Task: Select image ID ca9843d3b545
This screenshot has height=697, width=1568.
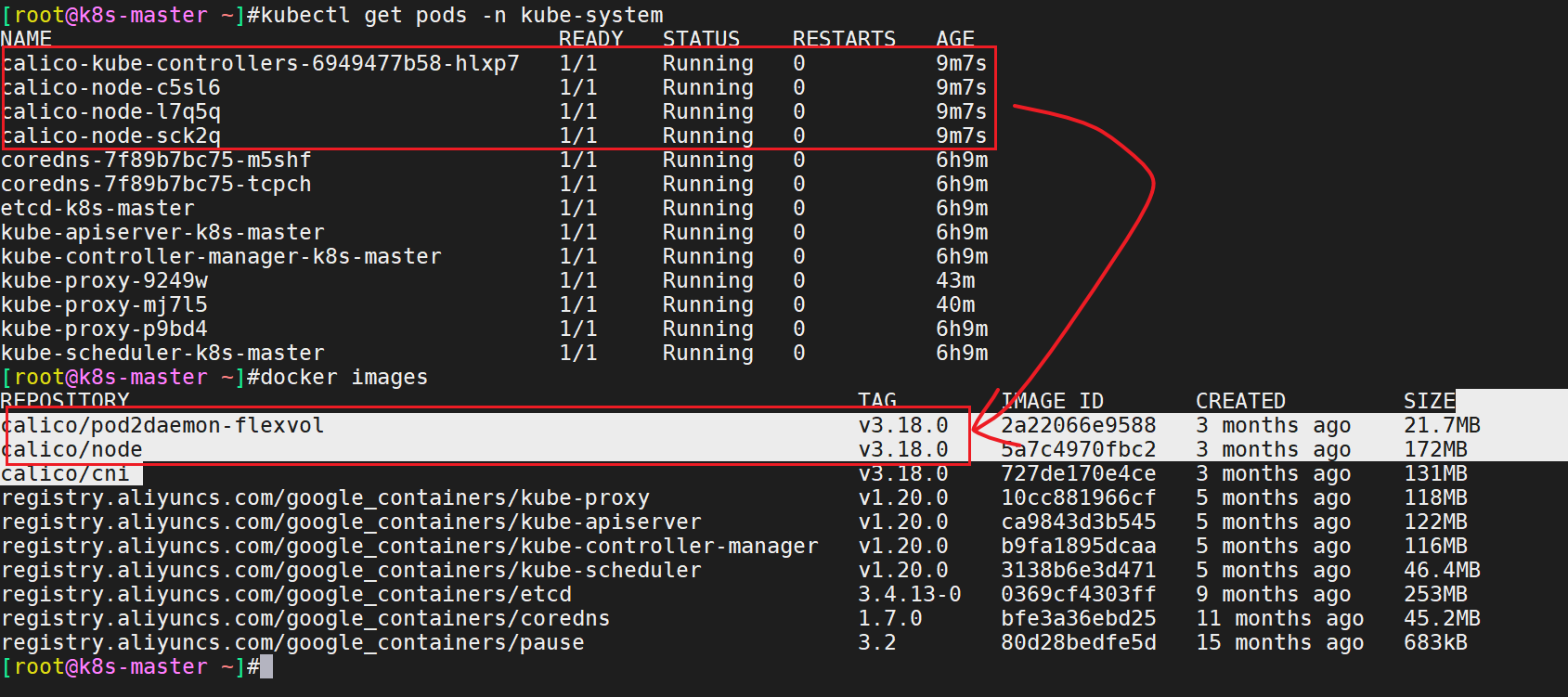Action: [x=1079, y=522]
